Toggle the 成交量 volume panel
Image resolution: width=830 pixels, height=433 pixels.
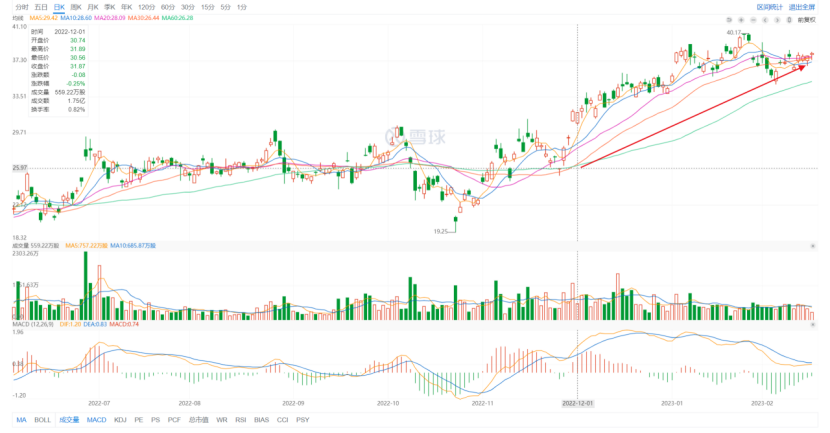coord(70,420)
